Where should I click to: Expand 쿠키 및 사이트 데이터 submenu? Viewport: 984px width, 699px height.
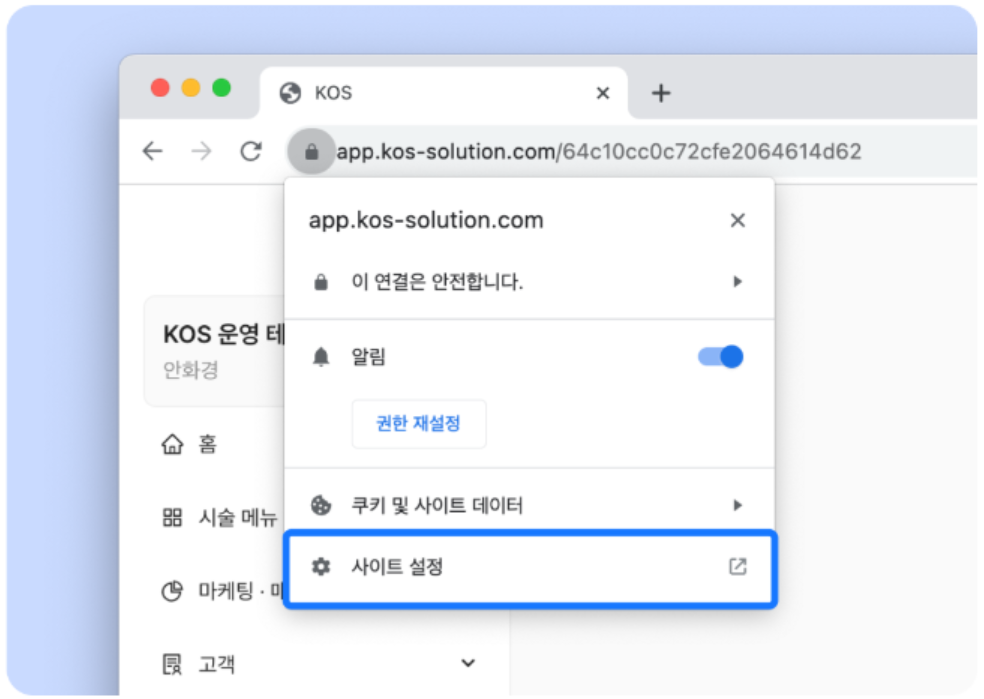(x=737, y=505)
